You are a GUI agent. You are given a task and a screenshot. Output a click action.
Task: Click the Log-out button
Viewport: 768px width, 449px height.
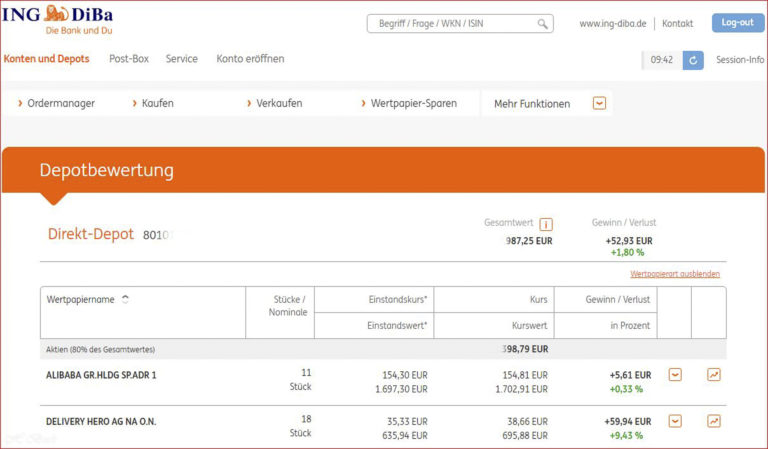[738, 23]
